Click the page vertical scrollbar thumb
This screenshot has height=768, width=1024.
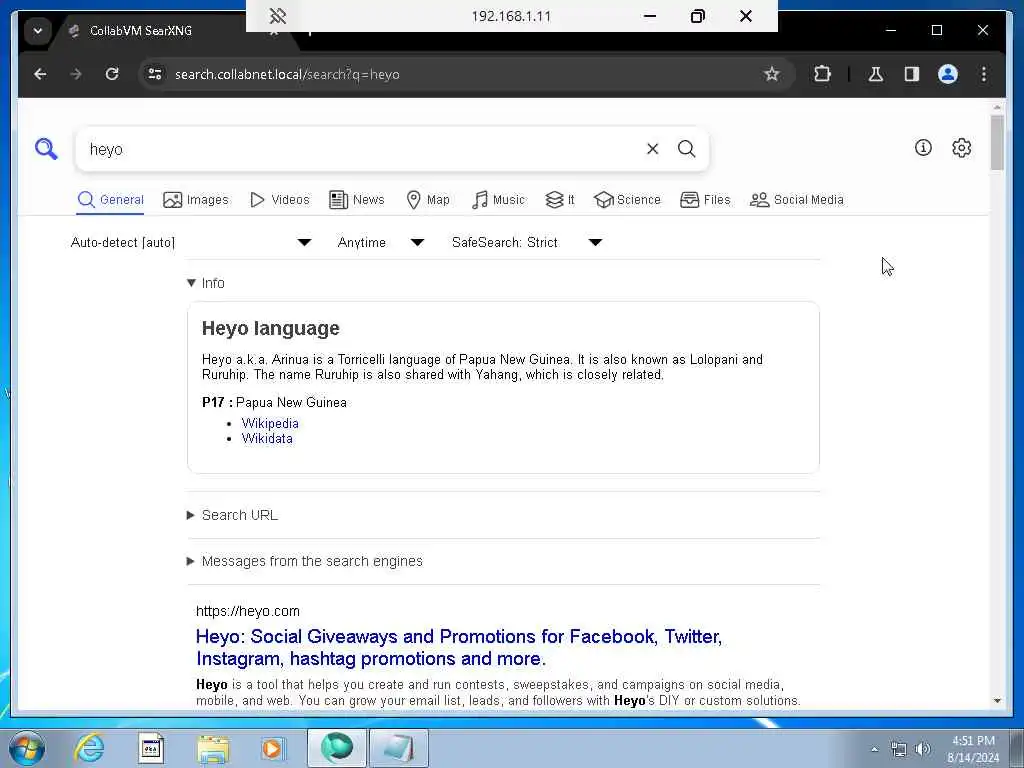(x=997, y=142)
